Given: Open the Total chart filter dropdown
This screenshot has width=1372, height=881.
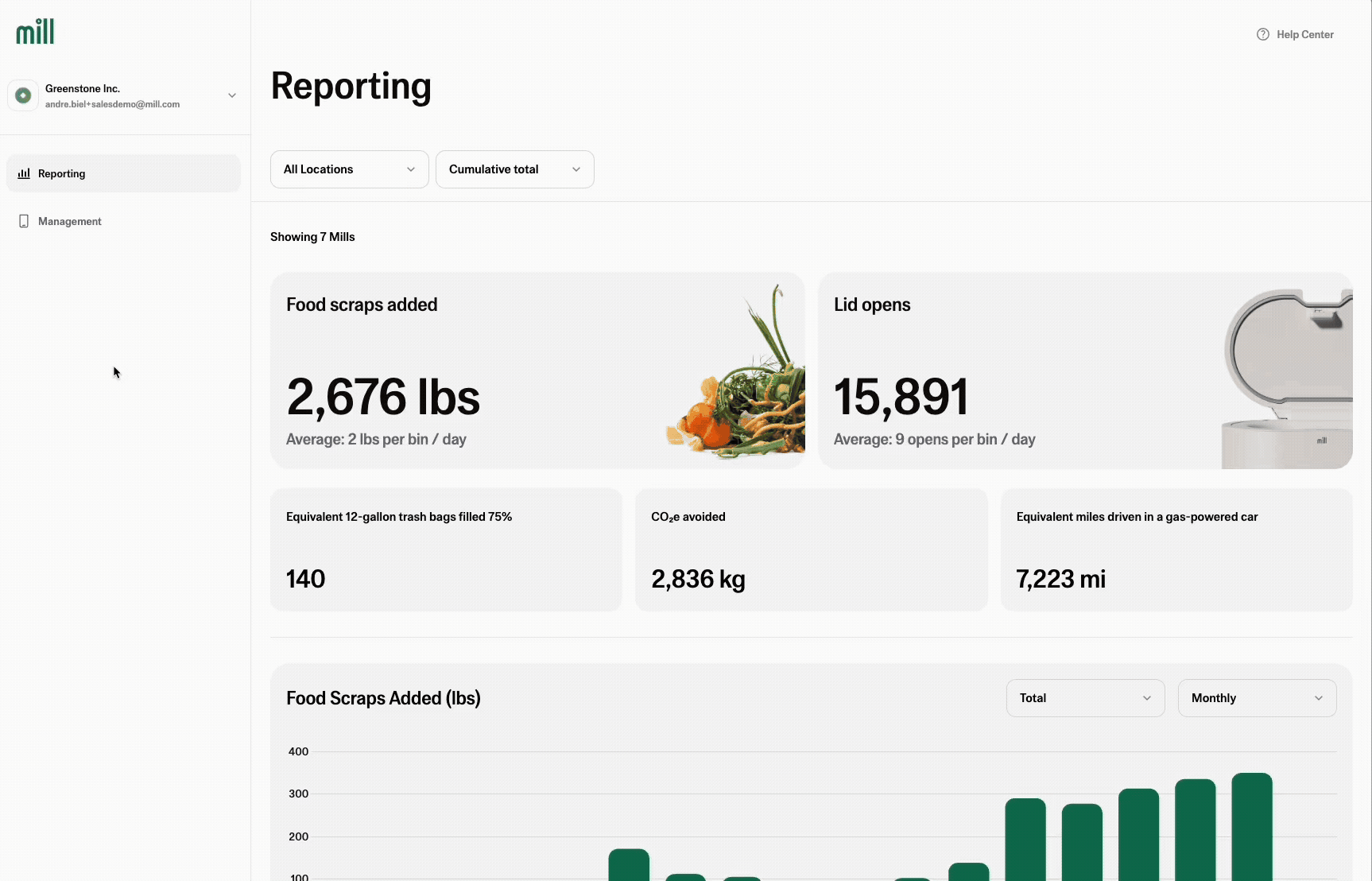Looking at the screenshot, I should (1085, 698).
